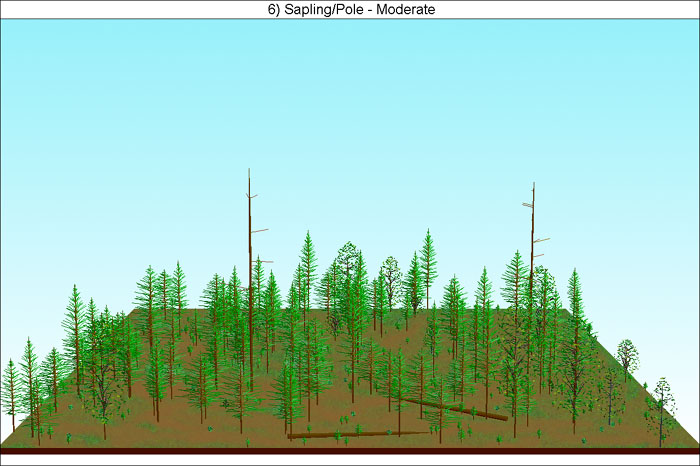
Task: Select the tallest live conifer near center
Action: click(428, 260)
